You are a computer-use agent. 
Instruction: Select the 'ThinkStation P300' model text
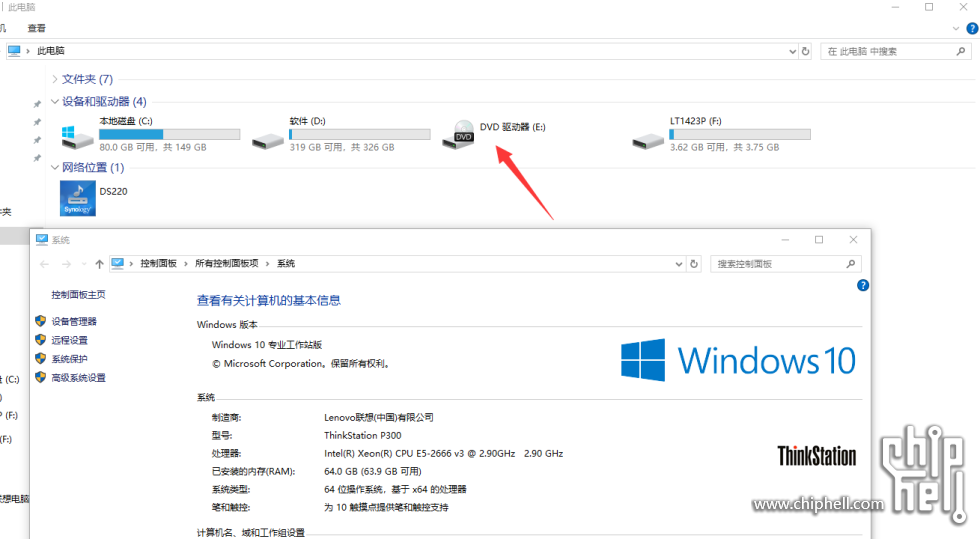pyautogui.click(x=362, y=435)
